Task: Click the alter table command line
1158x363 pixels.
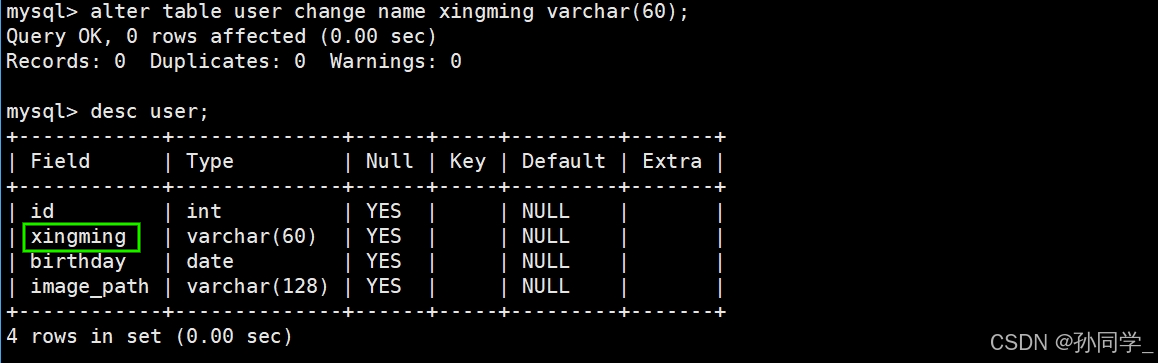Action: [x=347, y=13]
